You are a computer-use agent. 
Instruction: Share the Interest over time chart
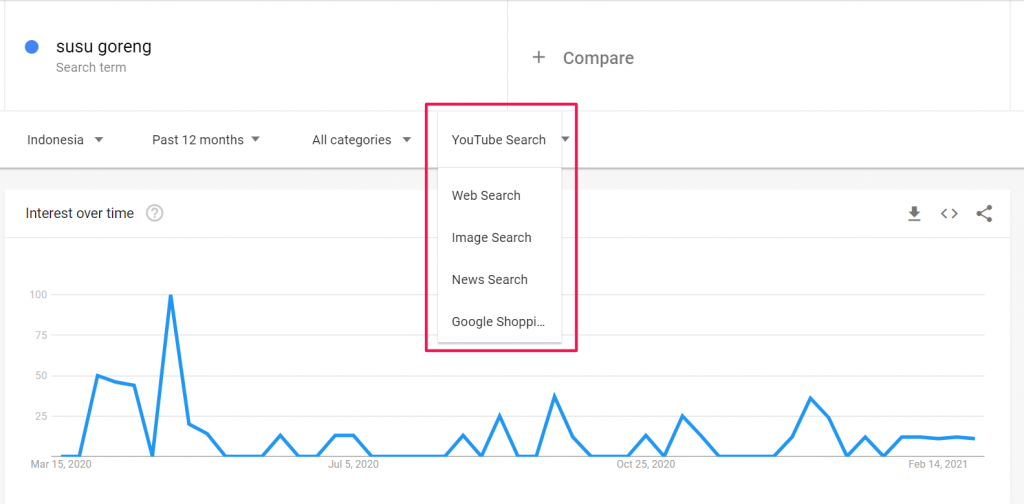[984, 213]
